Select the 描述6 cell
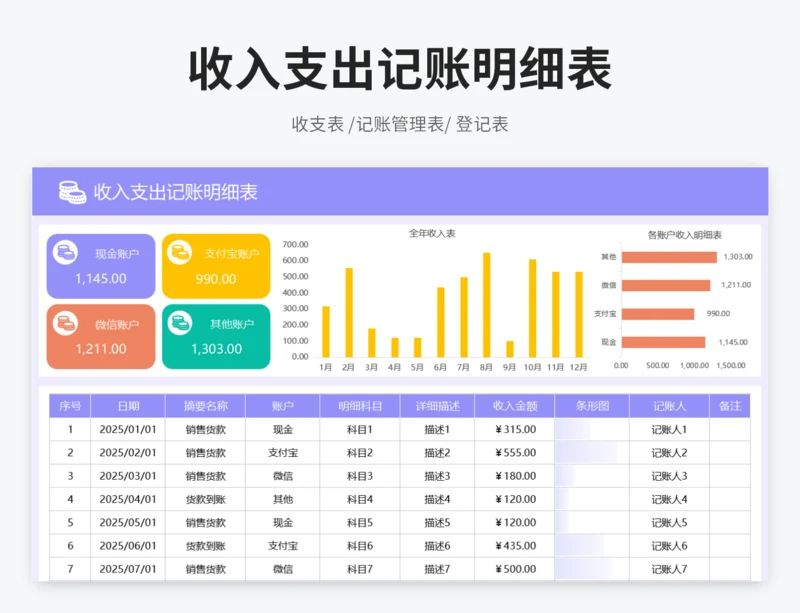 point(437,546)
